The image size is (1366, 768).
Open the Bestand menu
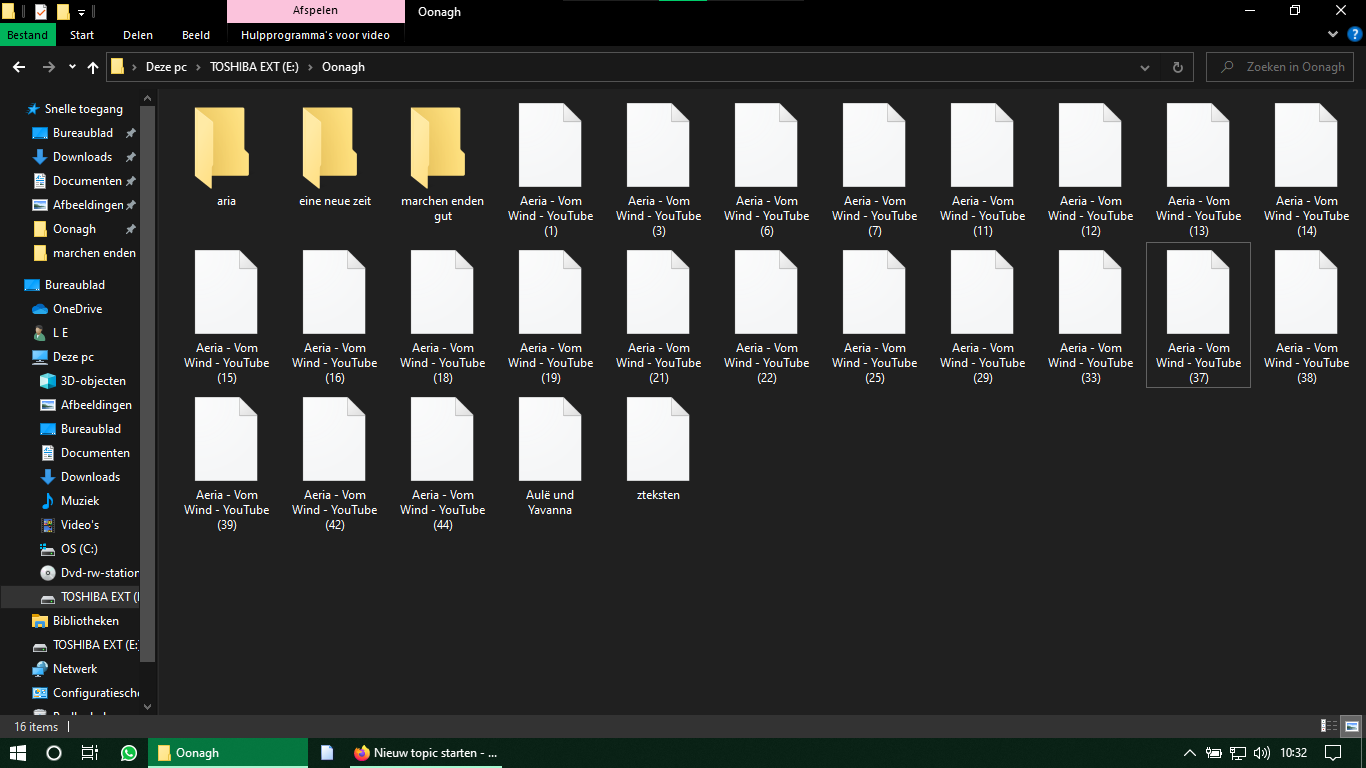tap(28, 35)
